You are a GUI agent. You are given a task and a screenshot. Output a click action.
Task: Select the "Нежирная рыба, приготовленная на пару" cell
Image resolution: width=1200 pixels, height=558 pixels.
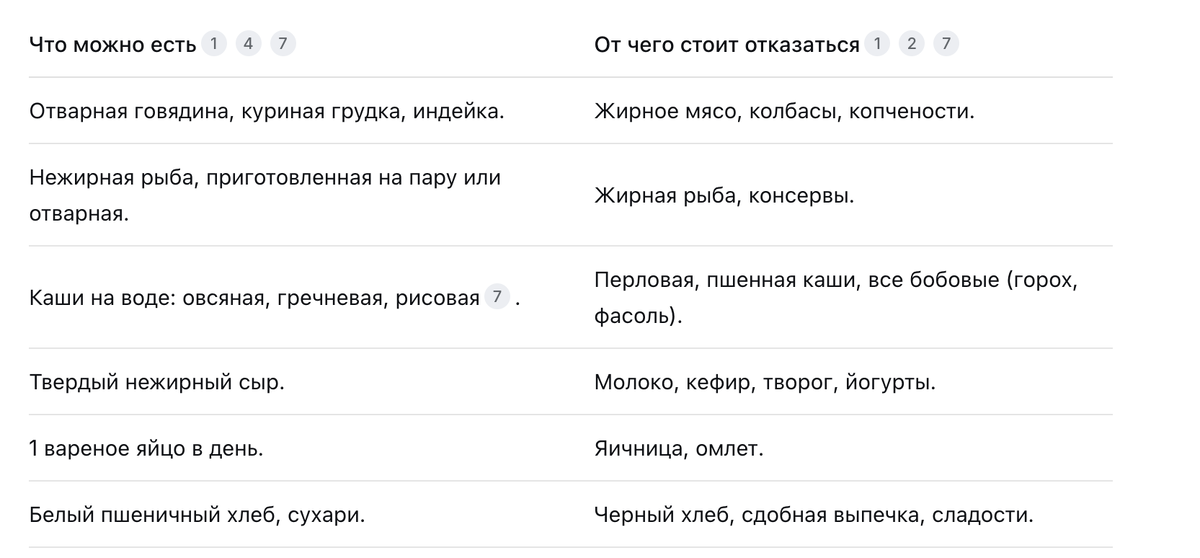click(x=265, y=195)
